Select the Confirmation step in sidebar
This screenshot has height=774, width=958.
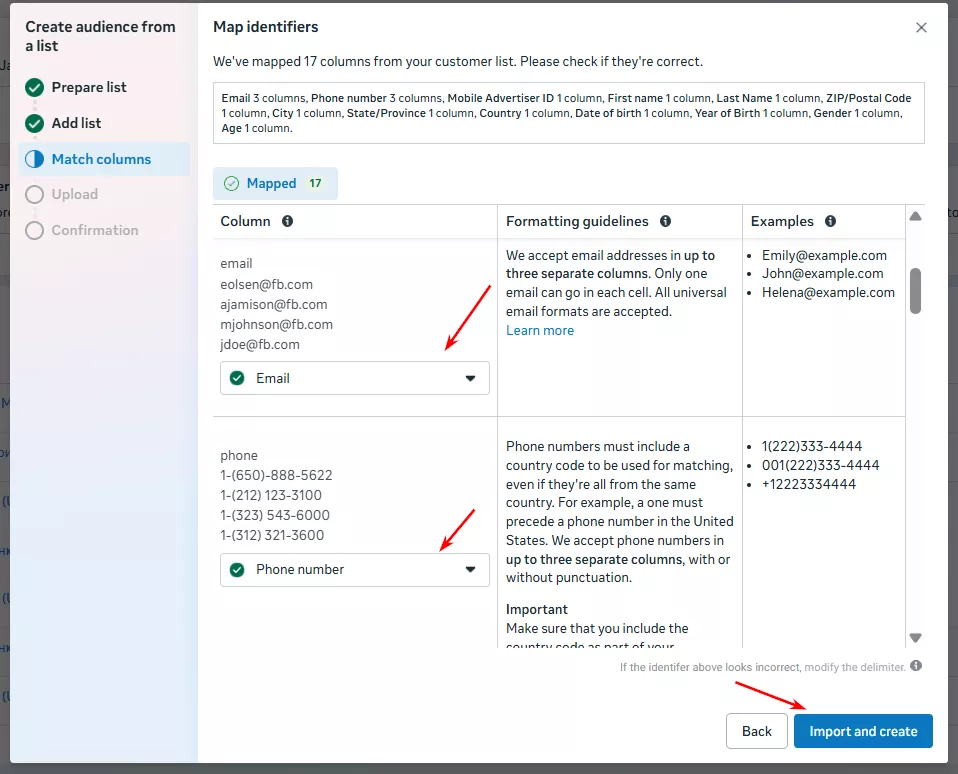(x=94, y=230)
